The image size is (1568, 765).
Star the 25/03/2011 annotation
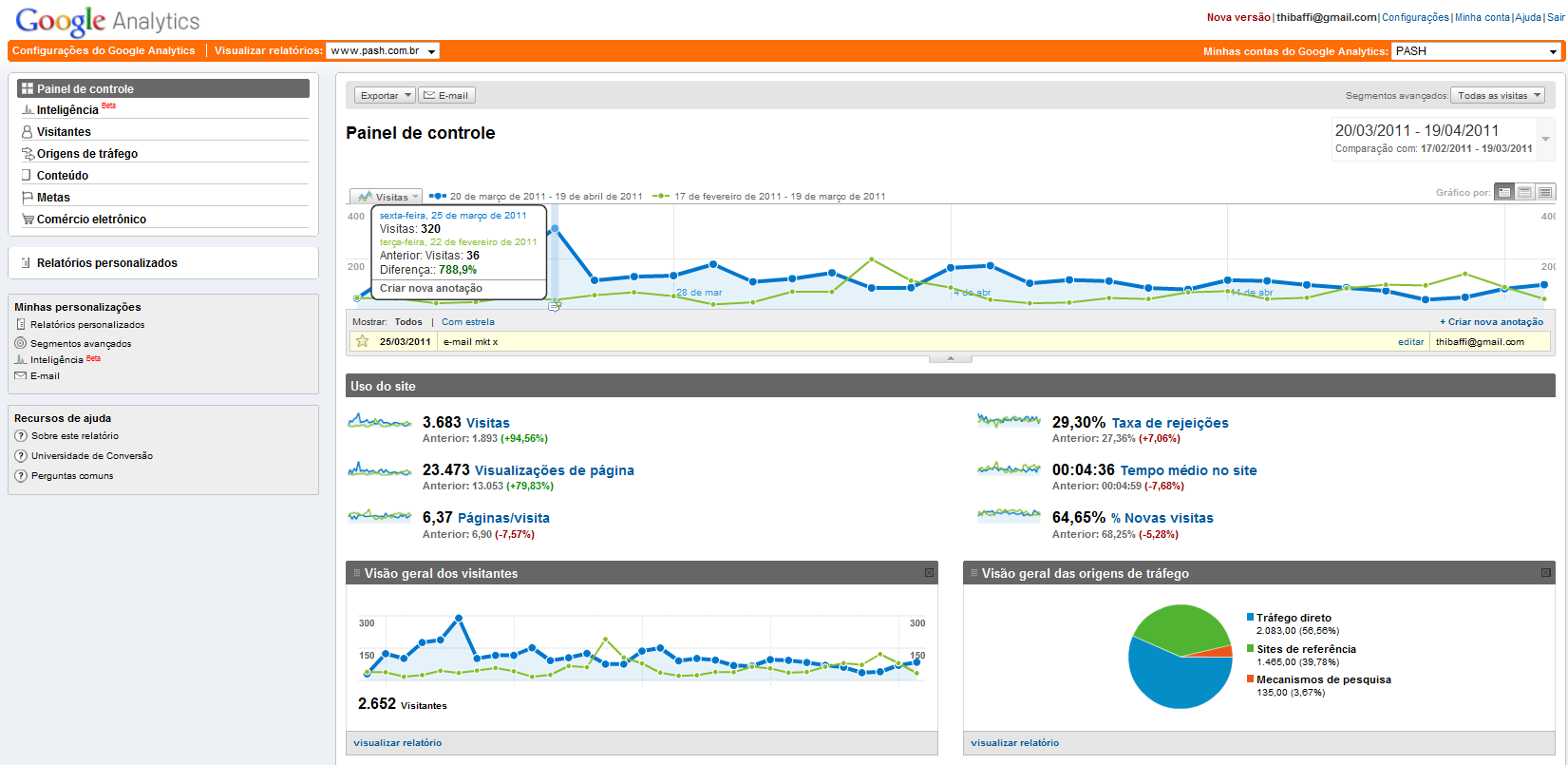point(362,341)
